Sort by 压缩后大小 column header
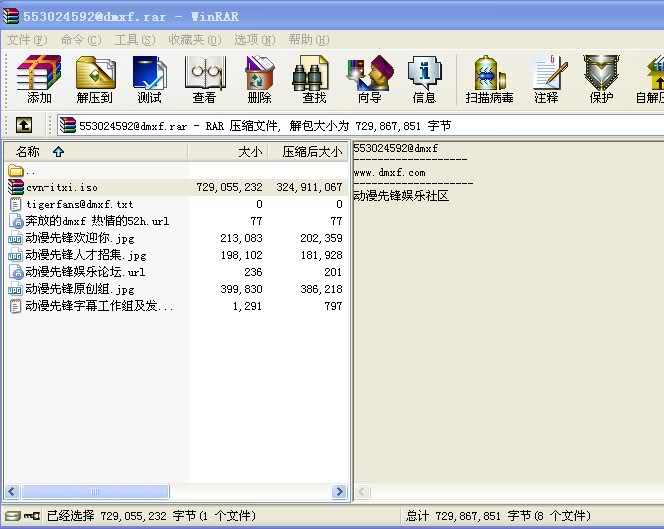Viewport: 664px width, 529px height. [308, 152]
